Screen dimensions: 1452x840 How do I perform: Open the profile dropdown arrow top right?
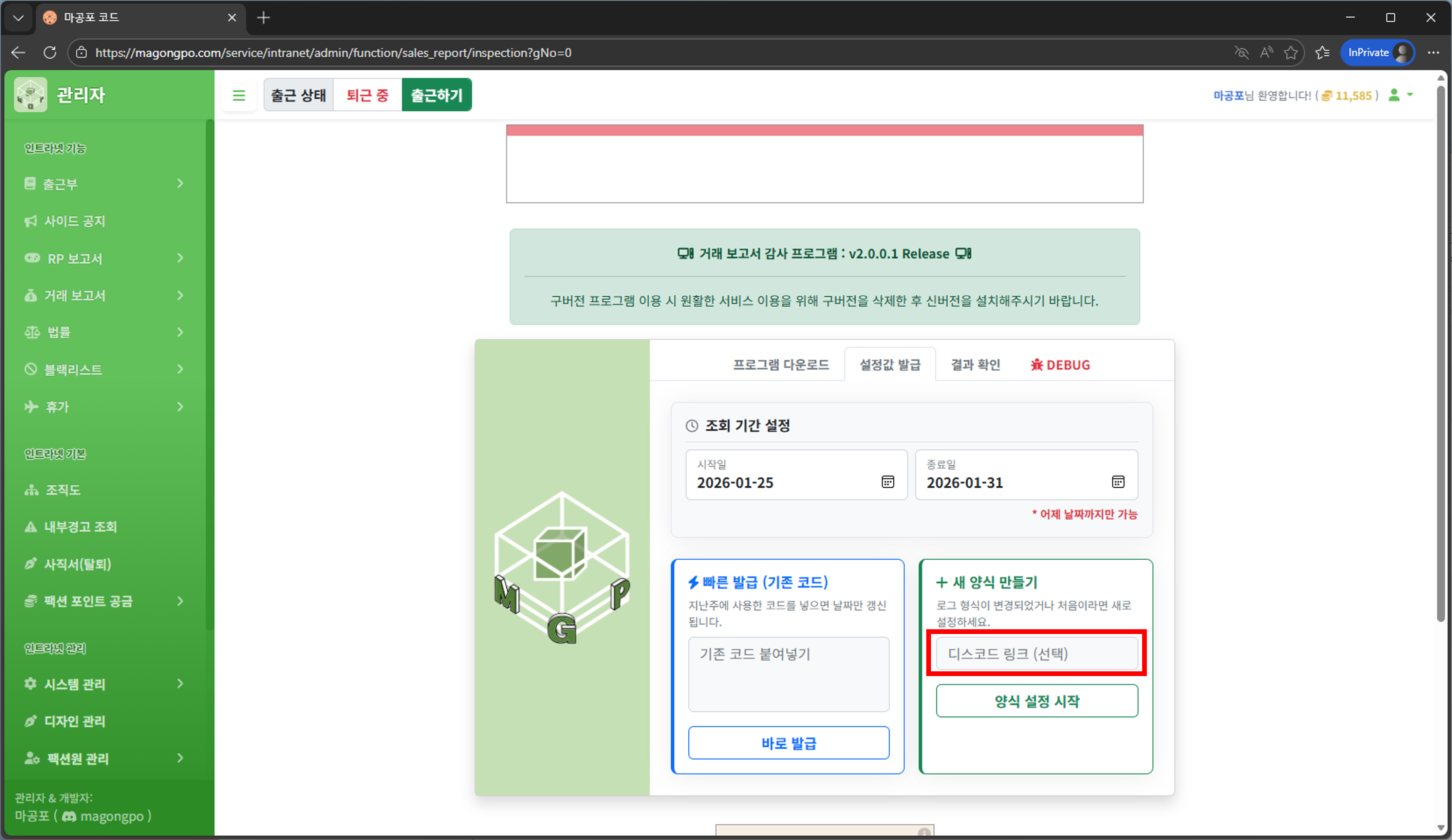1410,95
